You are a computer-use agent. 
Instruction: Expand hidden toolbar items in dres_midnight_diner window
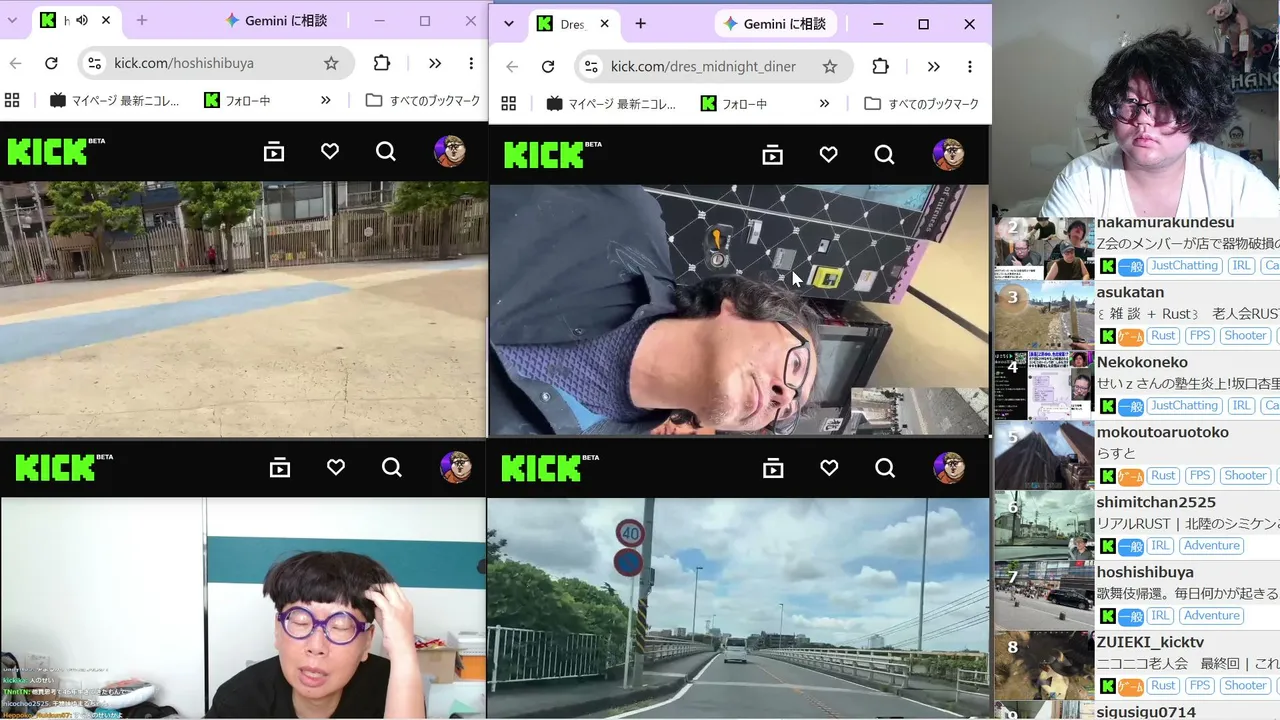click(933, 67)
